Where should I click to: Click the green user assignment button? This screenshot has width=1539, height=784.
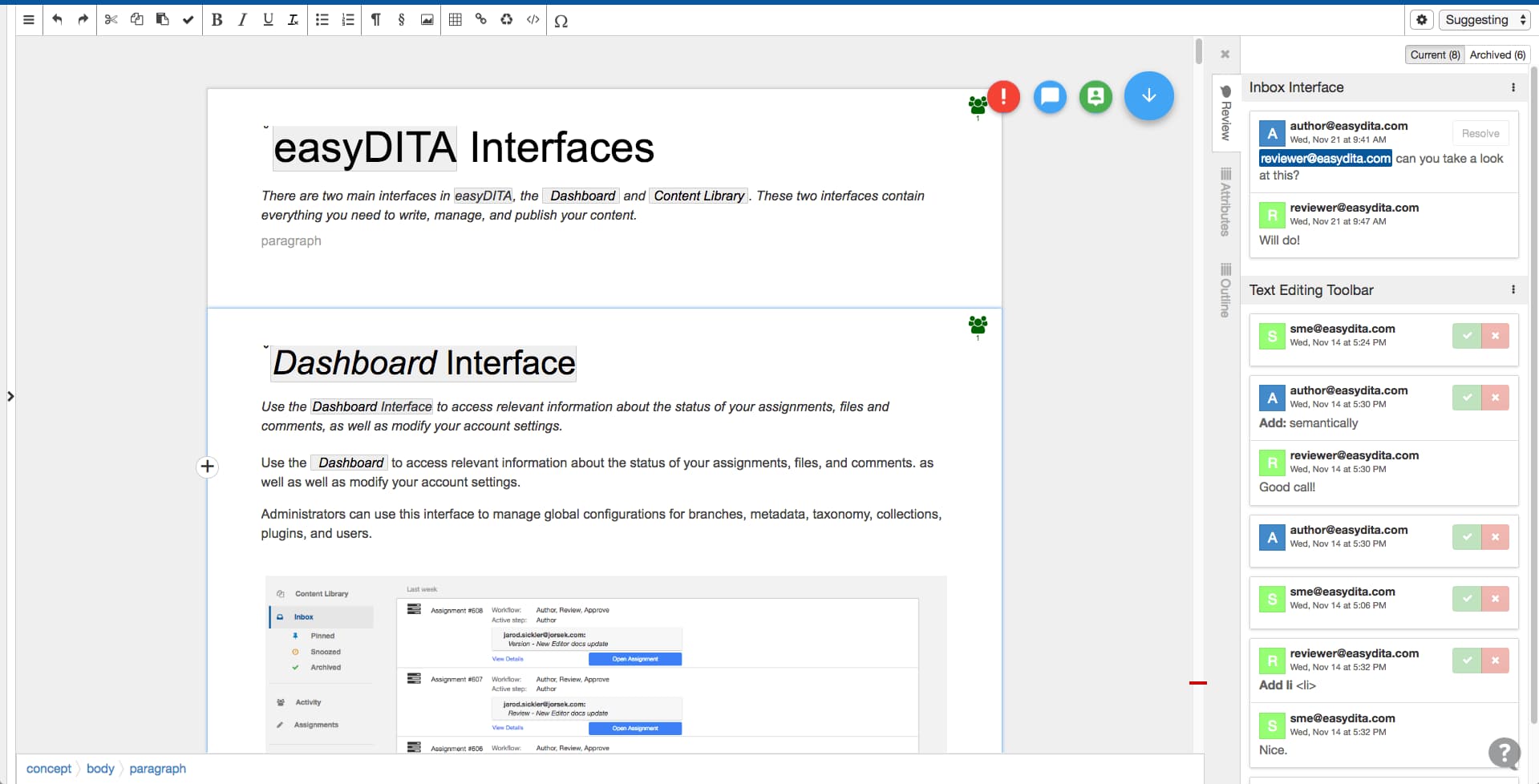pyautogui.click(x=1096, y=97)
